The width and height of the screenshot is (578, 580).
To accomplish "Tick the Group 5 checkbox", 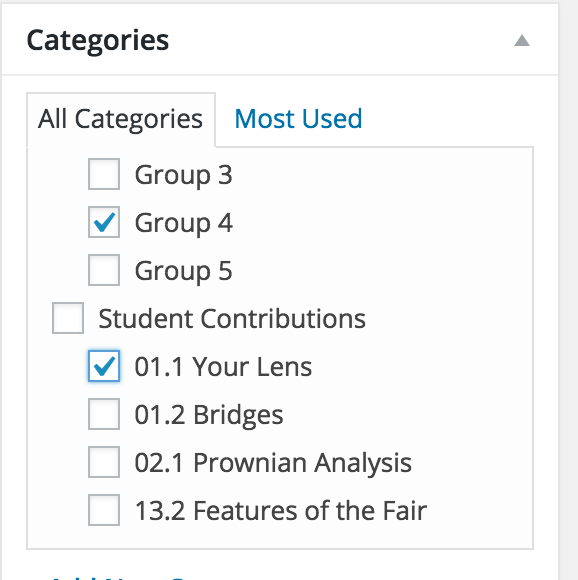I will 104,270.
